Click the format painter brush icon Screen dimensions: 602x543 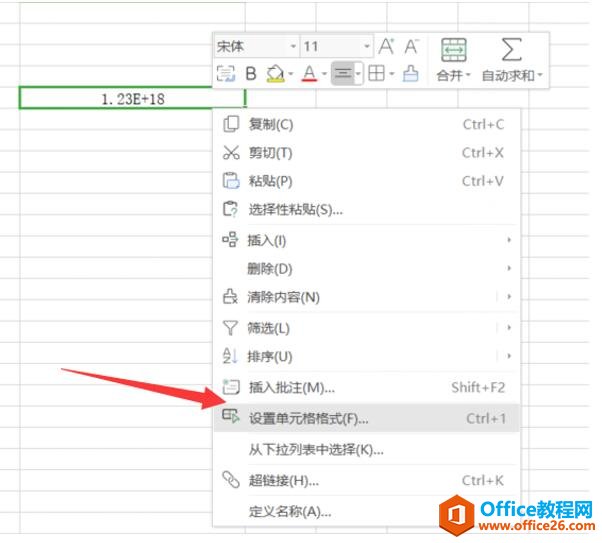pos(410,73)
